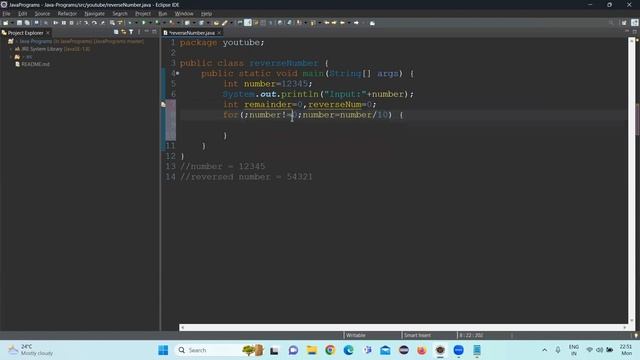
Task: Open Google Chrome from taskbar
Action: tap(330, 350)
